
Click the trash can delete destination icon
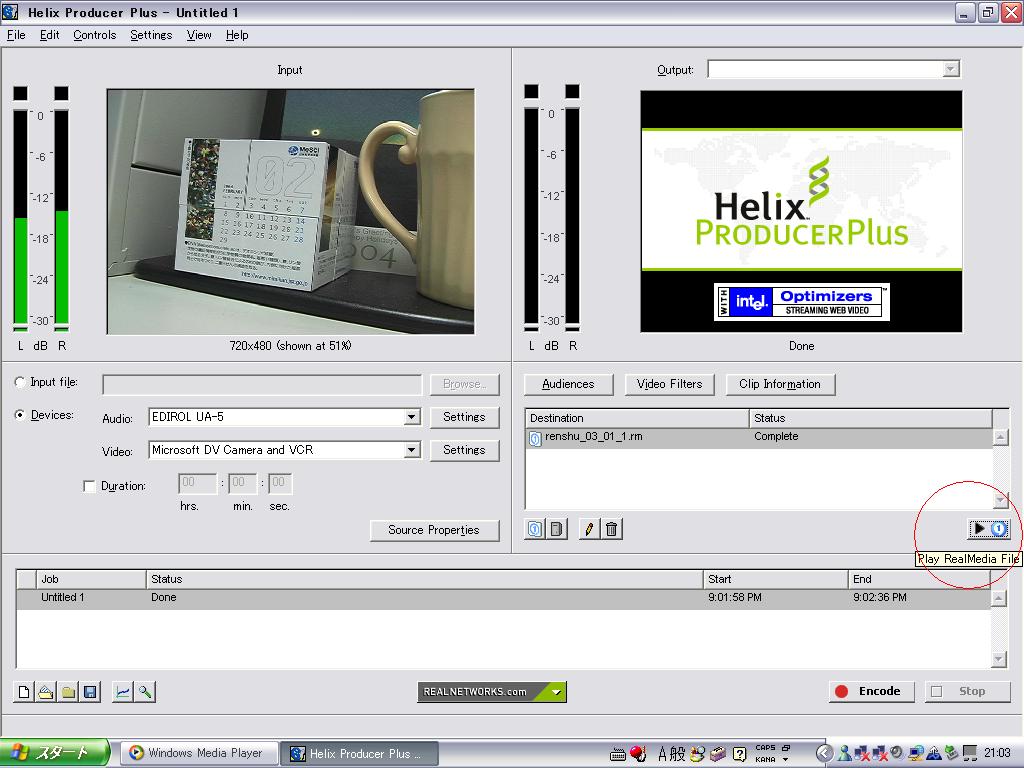(611, 529)
